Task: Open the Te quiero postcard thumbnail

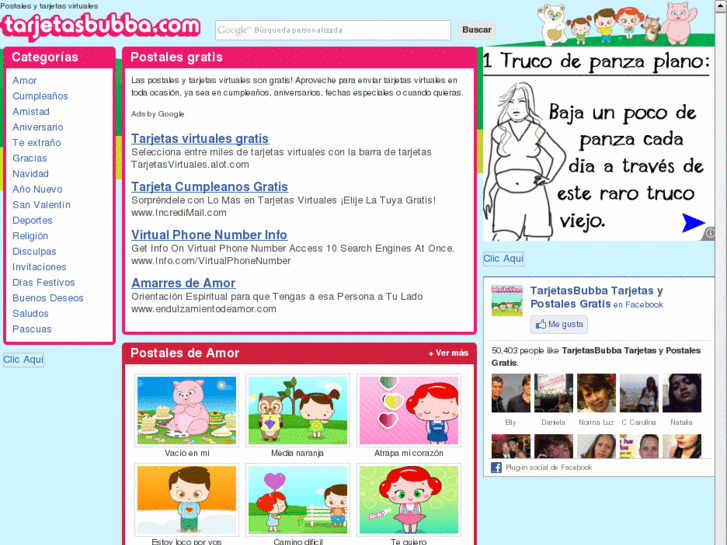Action: [x=408, y=500]
